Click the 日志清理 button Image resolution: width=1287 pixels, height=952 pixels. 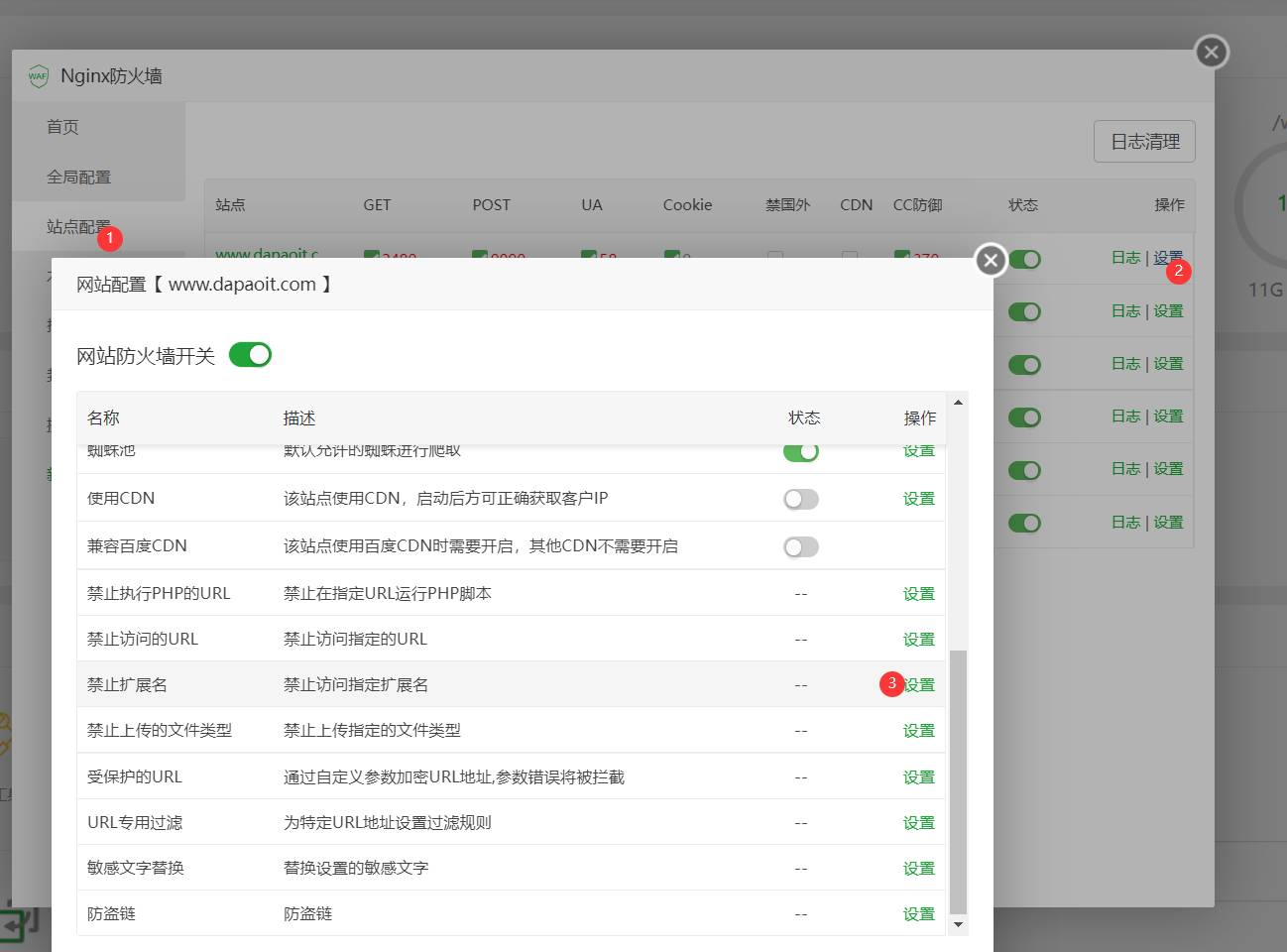point(1144,142)
